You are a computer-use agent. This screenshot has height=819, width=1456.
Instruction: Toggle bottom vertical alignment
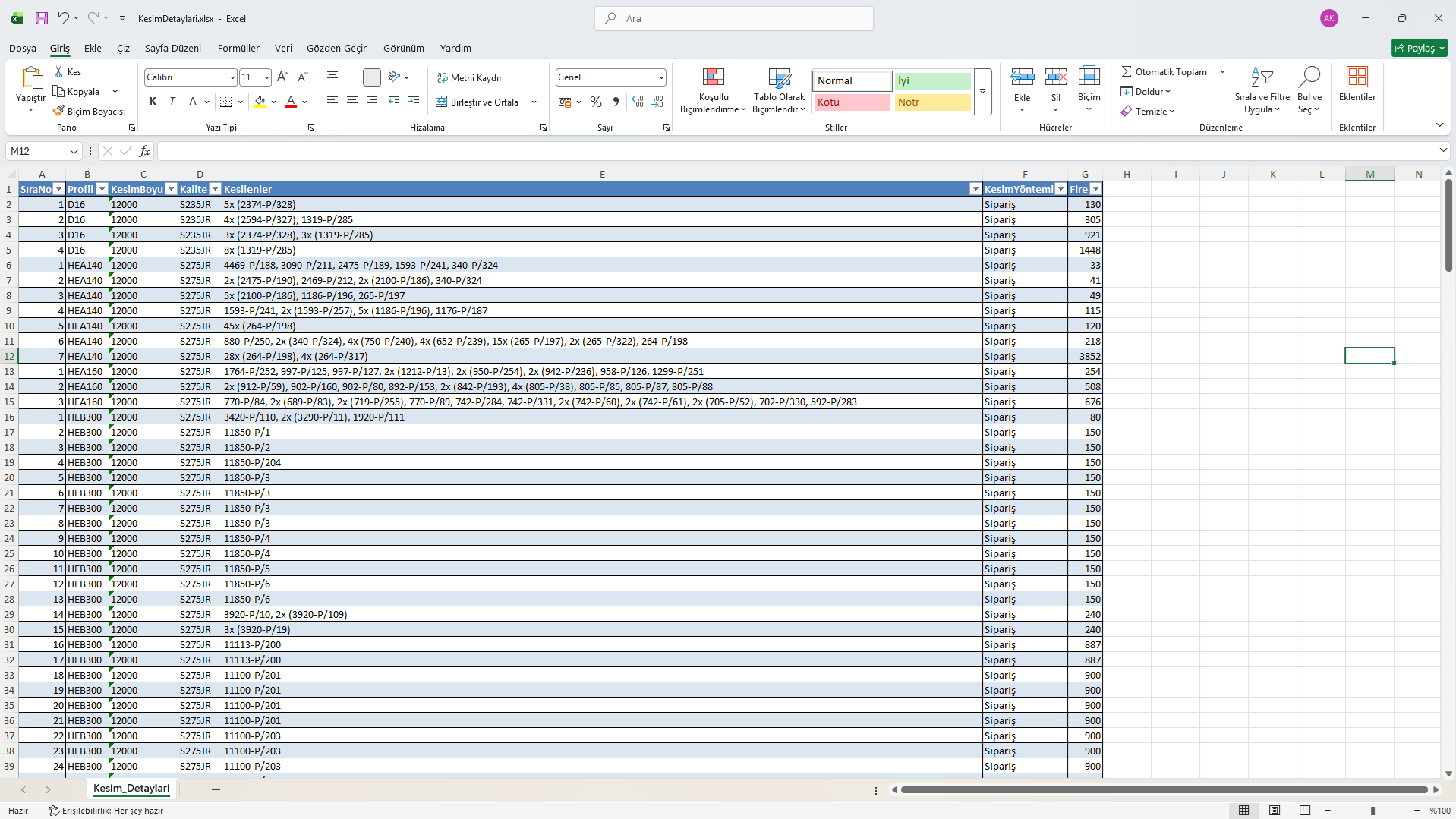click(372, 77)
